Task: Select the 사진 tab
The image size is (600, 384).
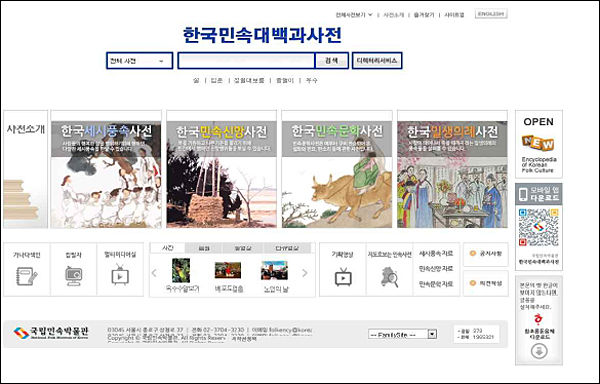Action: click(x=168, y=248)
